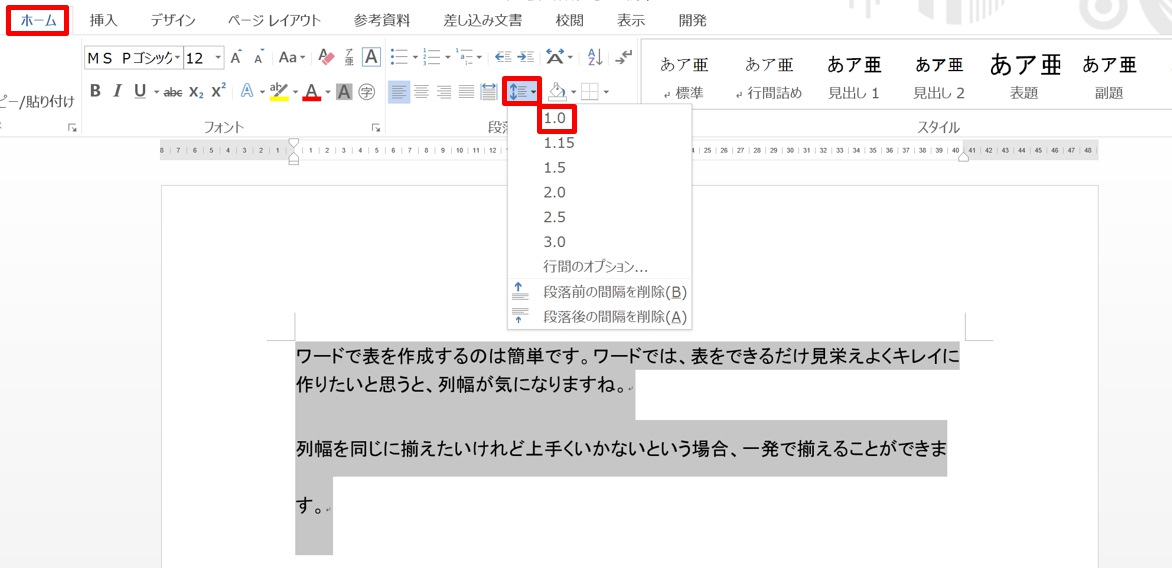The height and width of the screenshot is (568, 1172).
Task: Apply paragraph shading paint bucket
Action: 558,91
